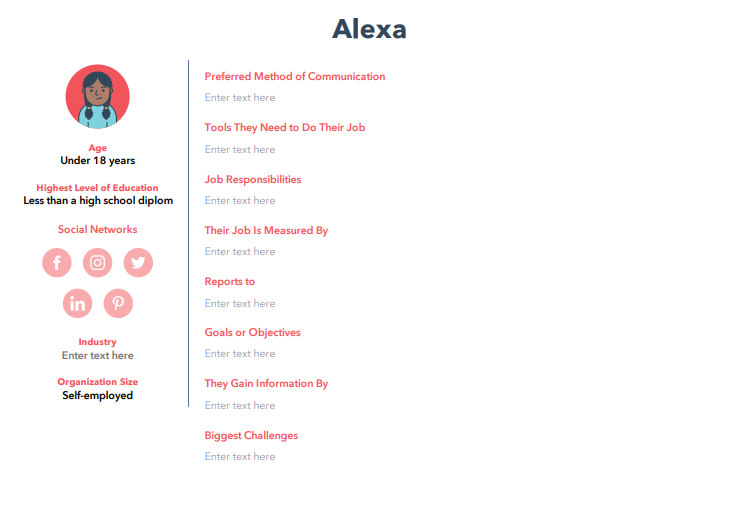The height and width of the screenshot is (515, 731).
Task: Click the Social Networks heading
Action: coord(97,230)
